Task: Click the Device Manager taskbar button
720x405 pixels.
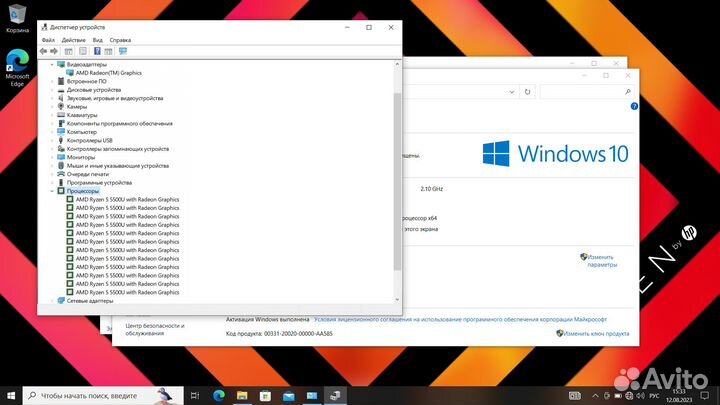Action: [335, 395]
